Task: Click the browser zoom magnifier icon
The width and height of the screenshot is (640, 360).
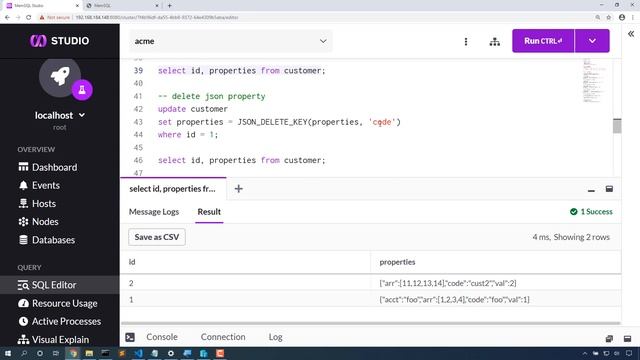Action: click(598, 18)
